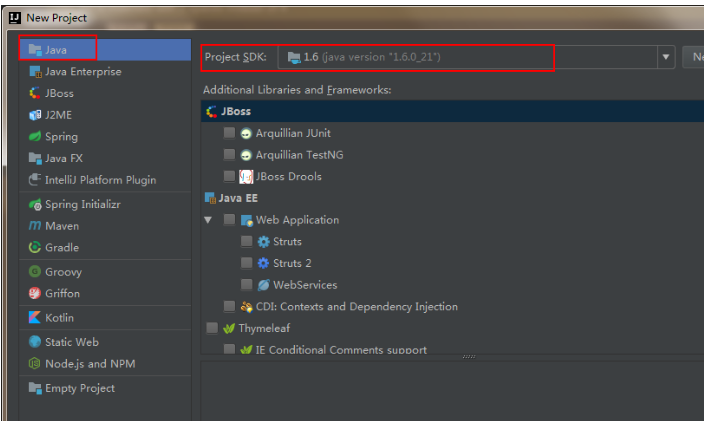Select the Java project type icon
The image size is (704, 421).
point(35,49)
